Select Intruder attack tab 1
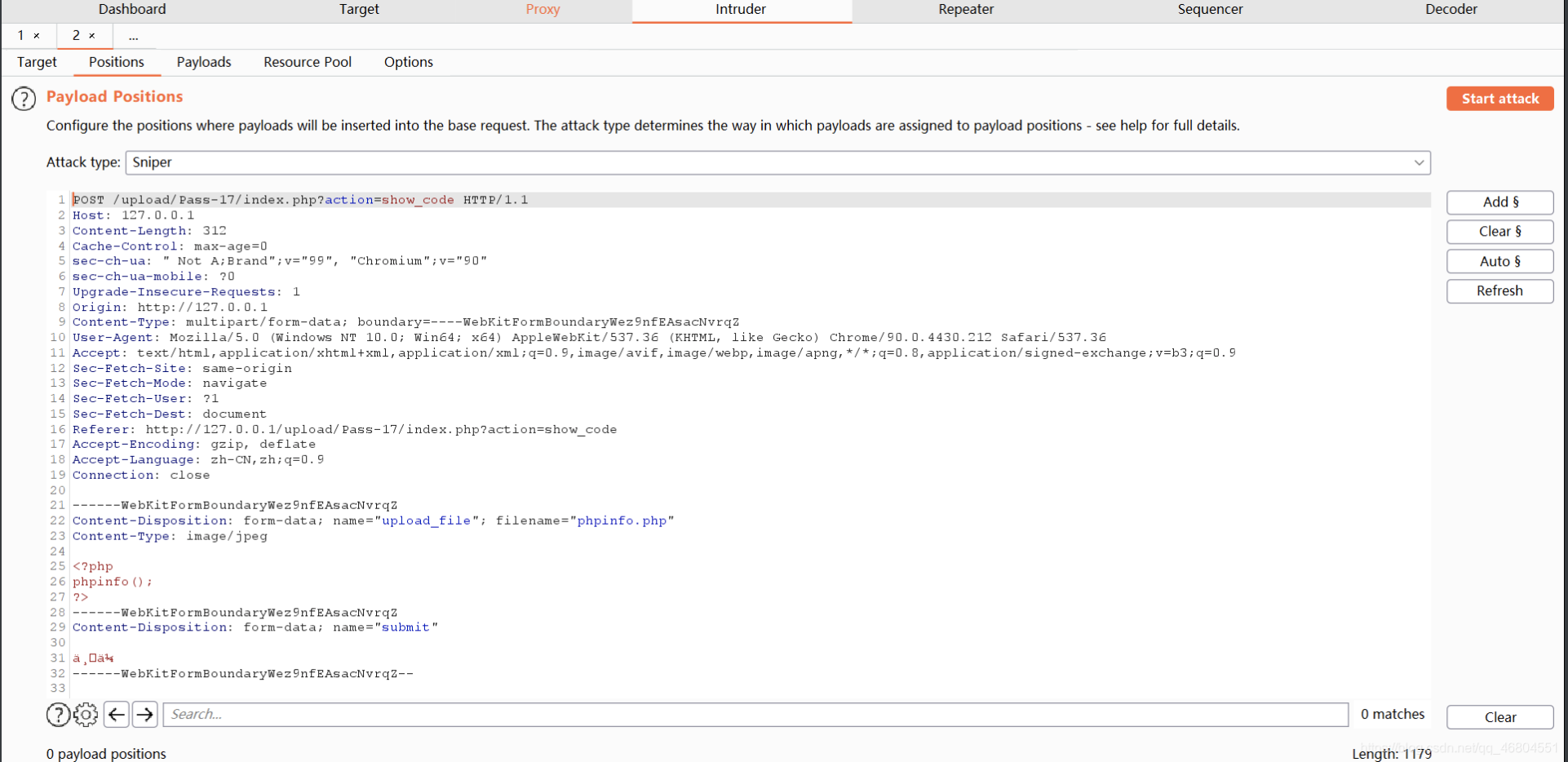 21,36
